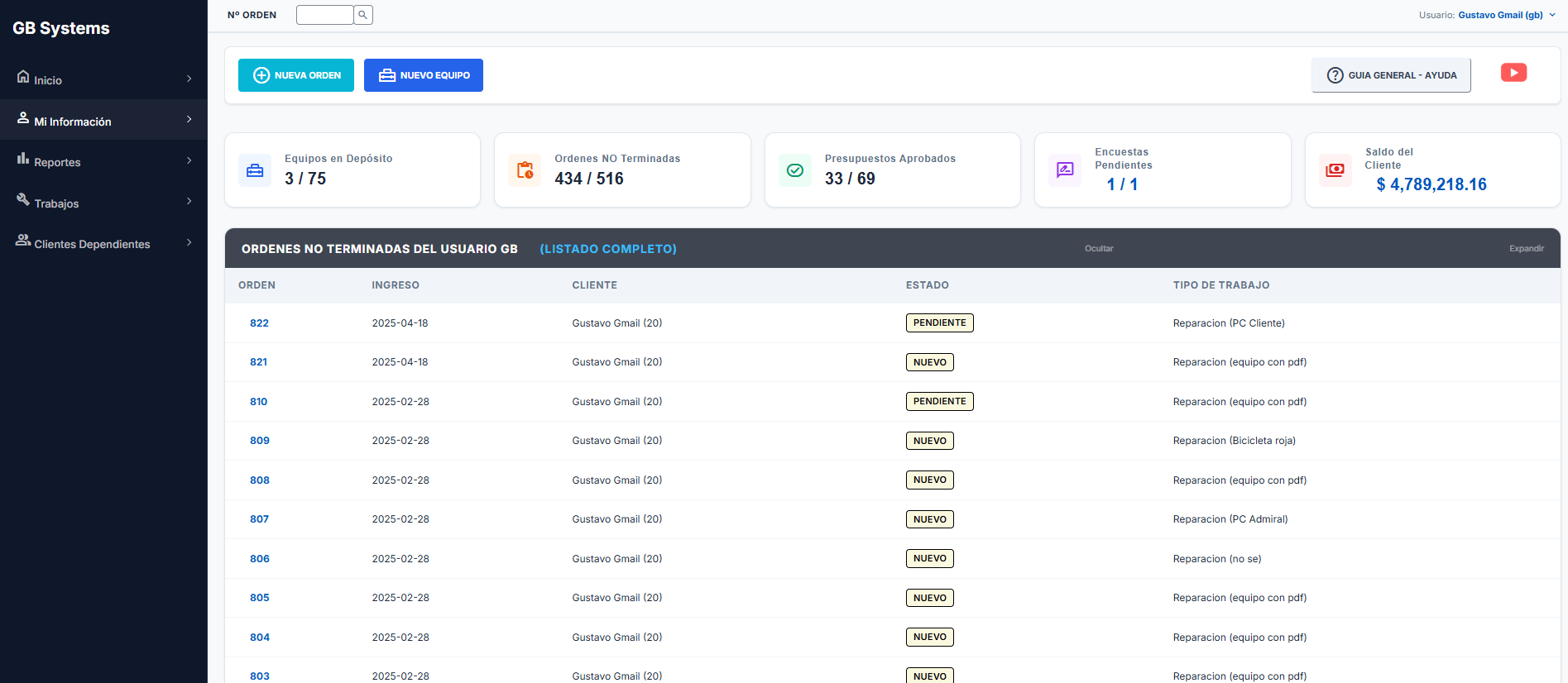Click the search magnifier icon beside Nº ORDEN
Viewport: 1568px width, 683px height.
(x=363, y=15)
